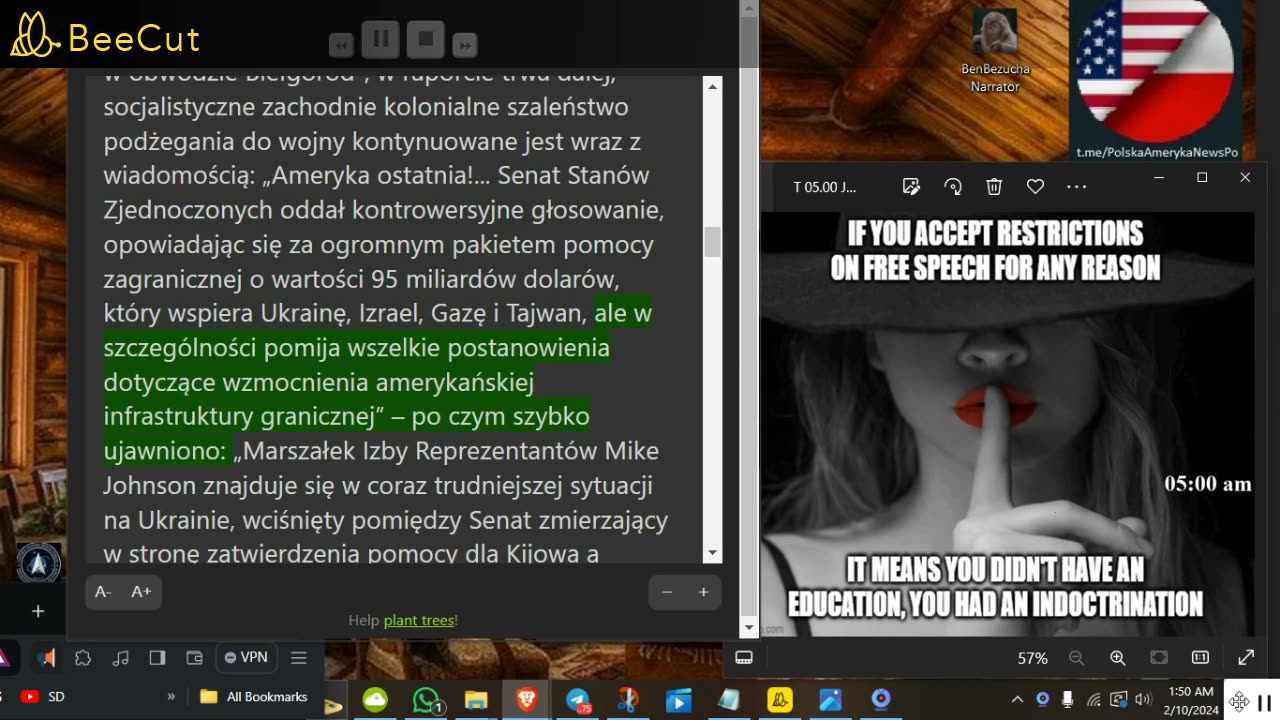Screen dimensions: 1280x720
Task: Increase text size with A+ button
Action: point(141,592)
